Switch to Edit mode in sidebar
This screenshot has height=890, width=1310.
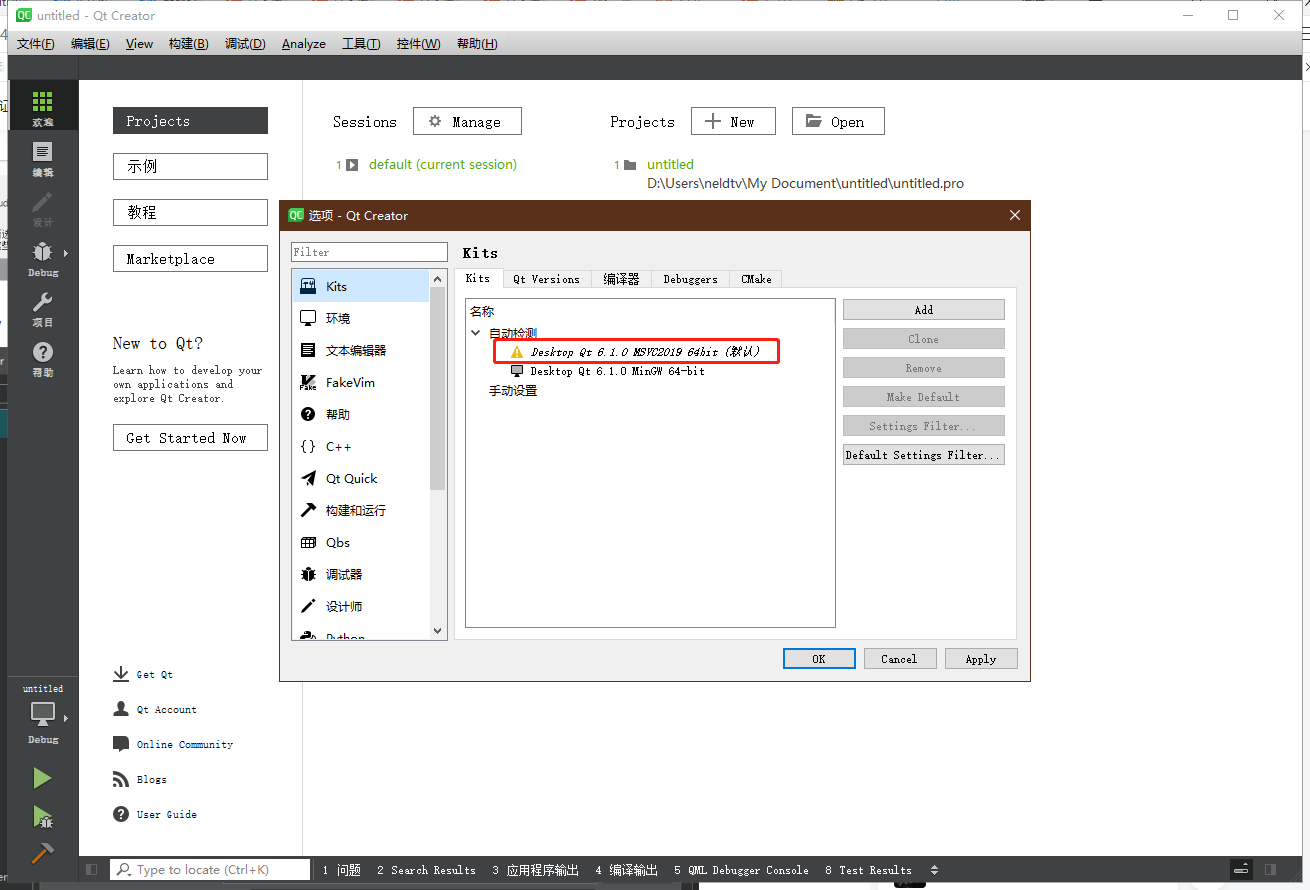coord(42,158)
